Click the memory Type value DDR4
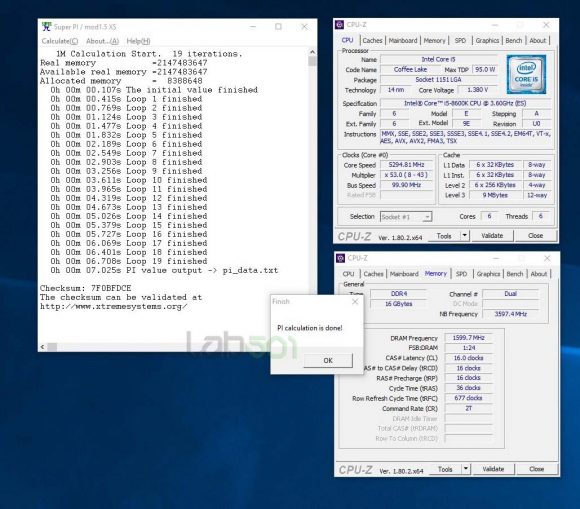Viewport: 580px width, 509px height. pos(398,294)
